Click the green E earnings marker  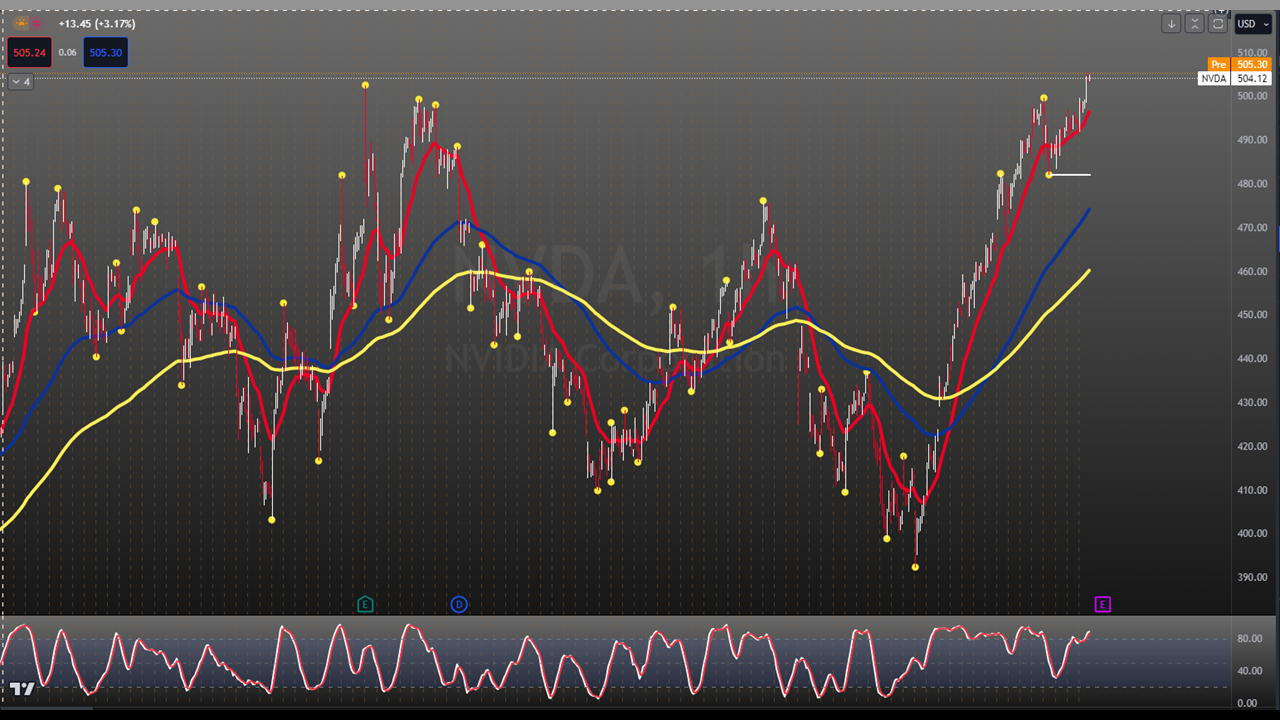(x=365, y=604)
